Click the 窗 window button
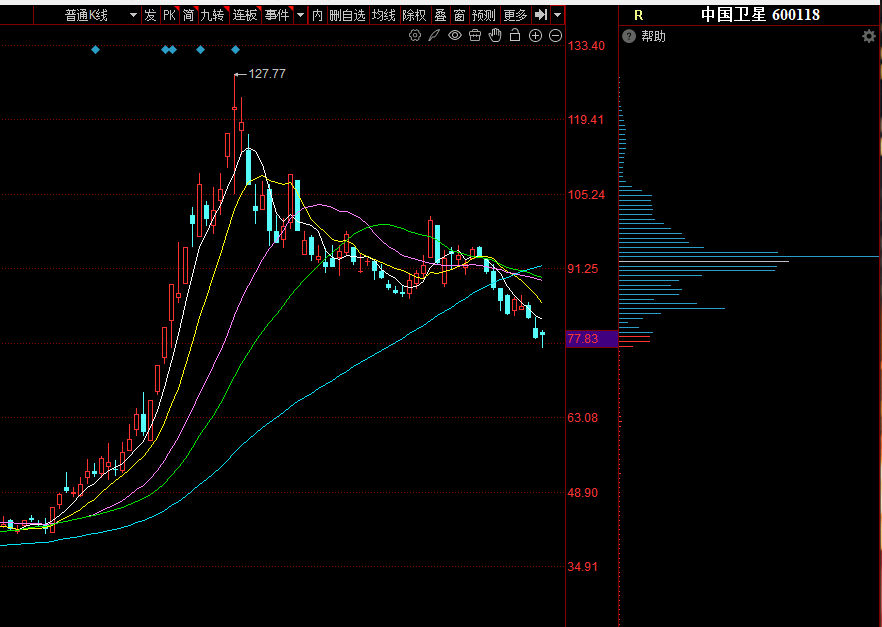Image resolution: width=882 pixels, height=627 pixels. (x=460, y=15)
